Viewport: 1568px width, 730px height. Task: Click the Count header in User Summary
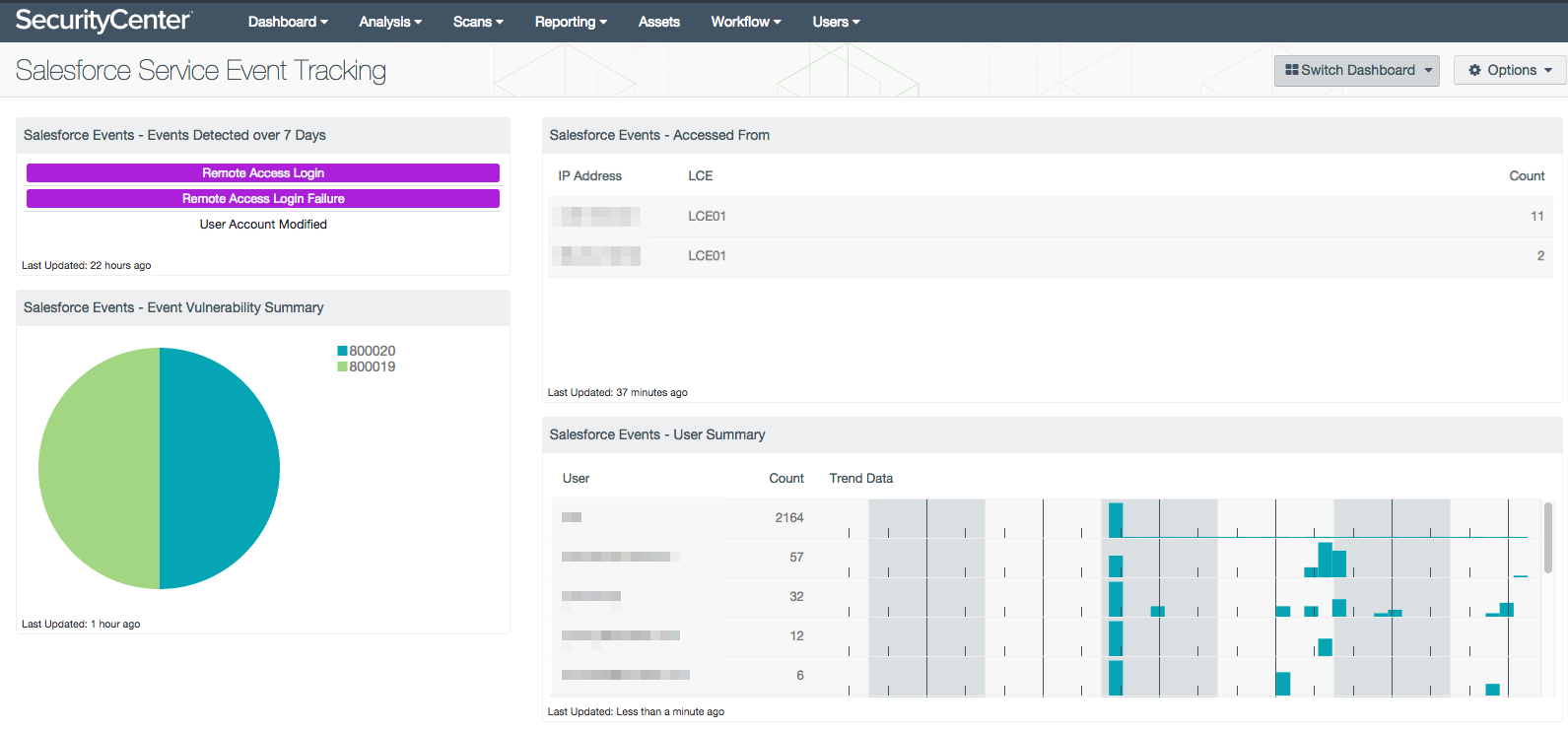pyautogui.click(x=786, y=478)
